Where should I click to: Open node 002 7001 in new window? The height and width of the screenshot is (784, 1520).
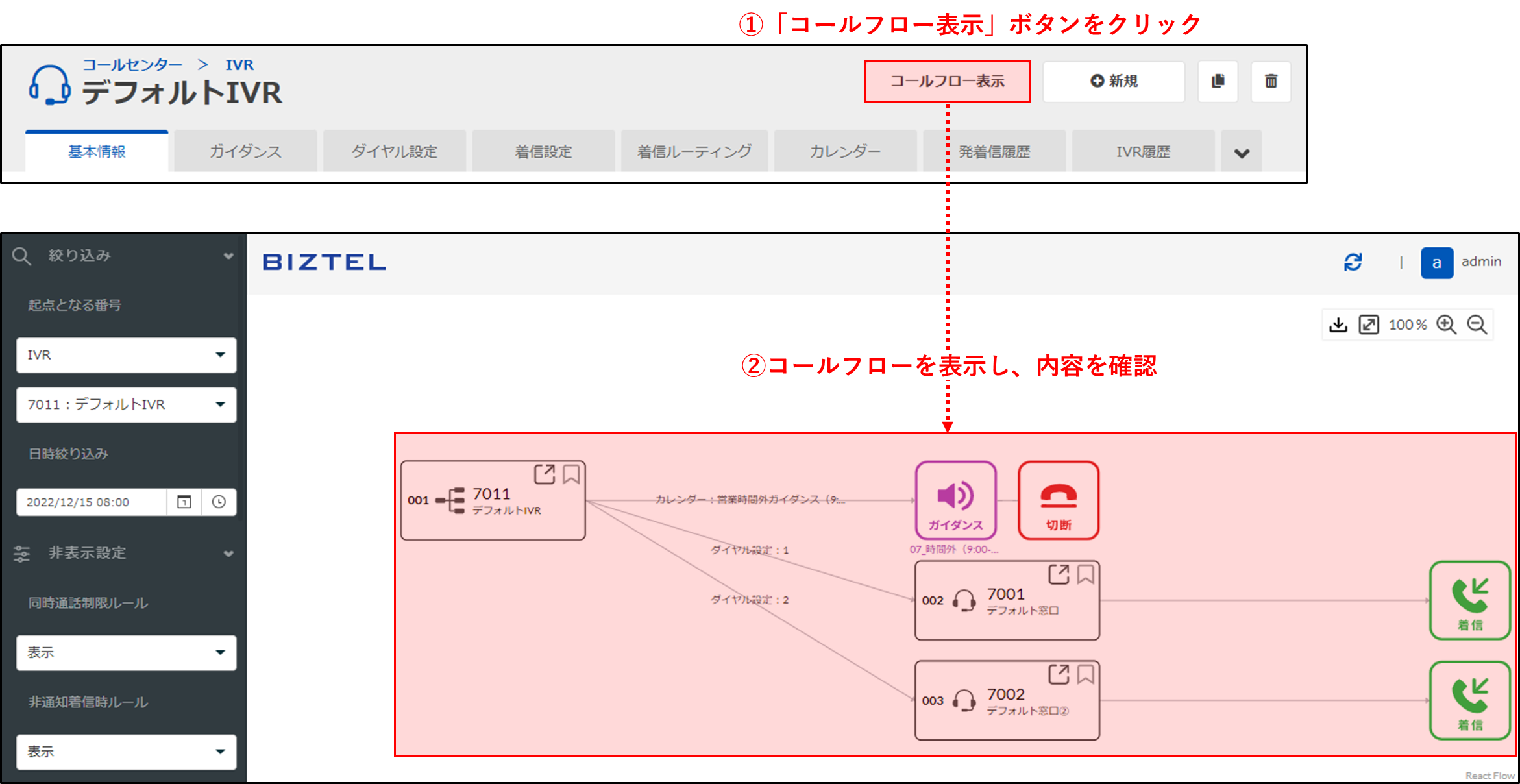1059,574
